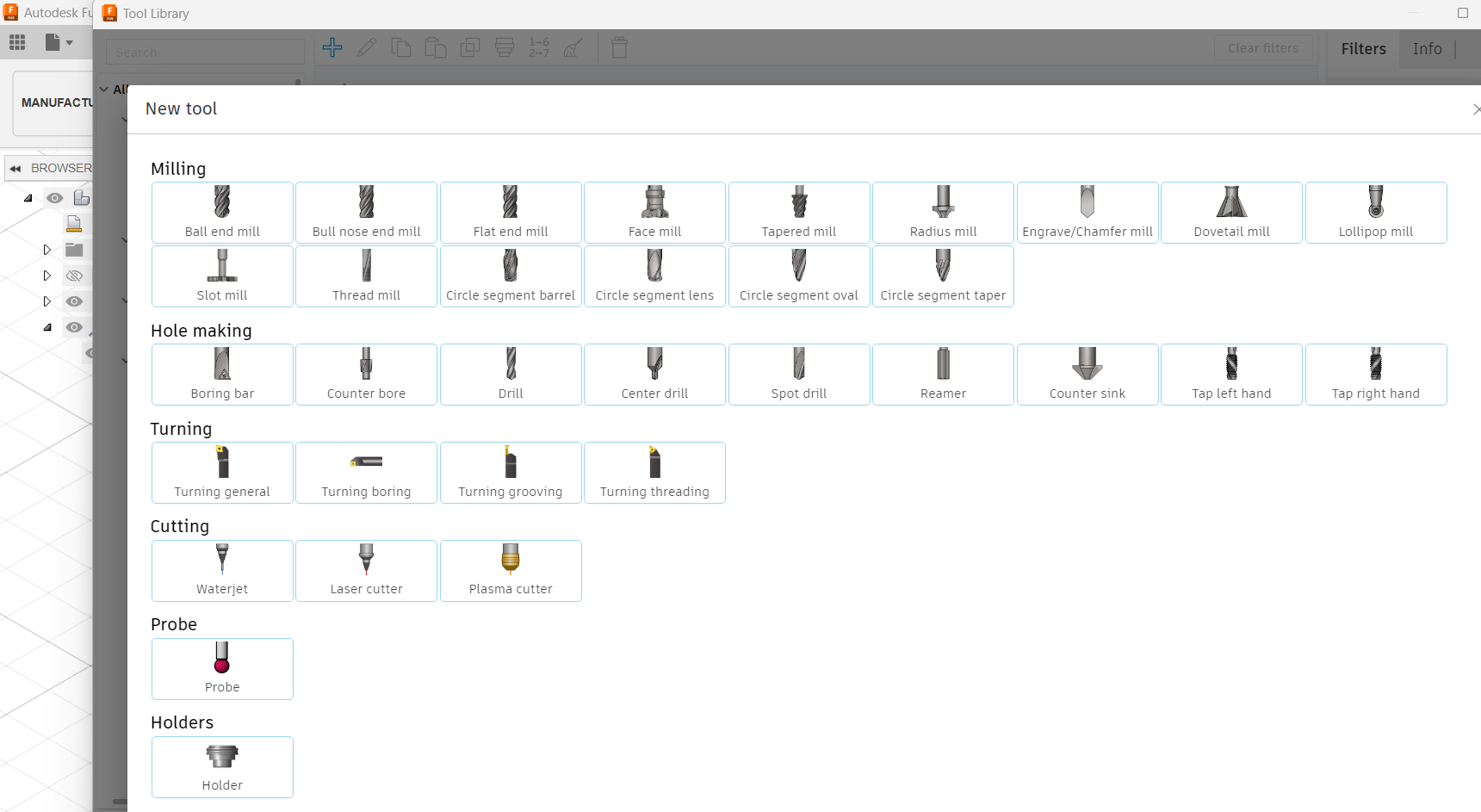The height and width of the screenshot is (812, 1481).
Task: Select Tap right hand tool
Action: coord(1376,375)
